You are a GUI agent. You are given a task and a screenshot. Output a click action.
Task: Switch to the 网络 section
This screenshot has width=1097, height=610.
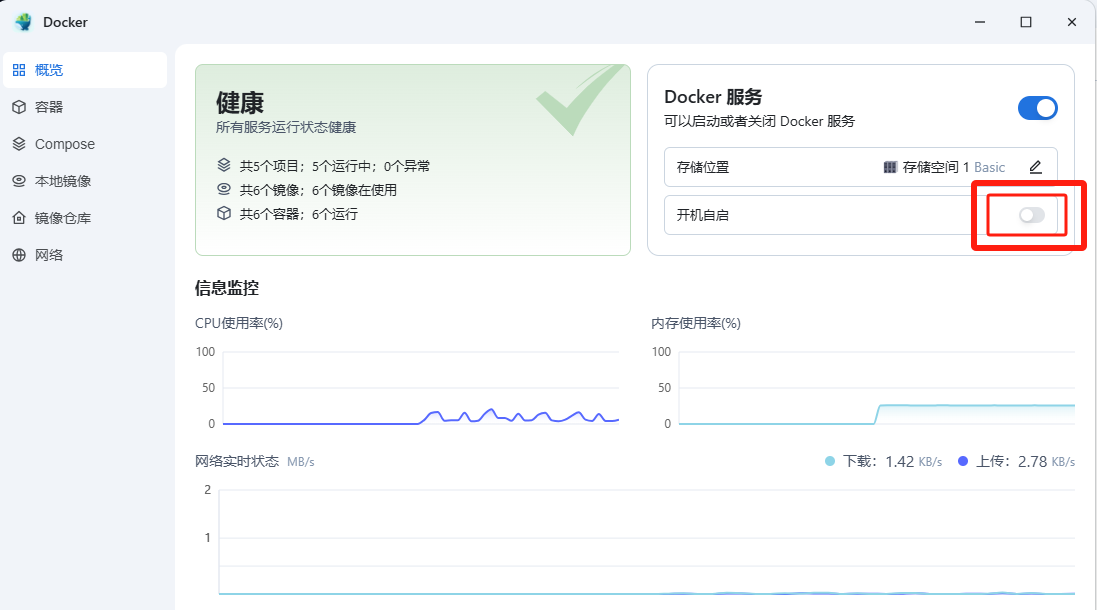pyautogui.click(x=85, y=255)
